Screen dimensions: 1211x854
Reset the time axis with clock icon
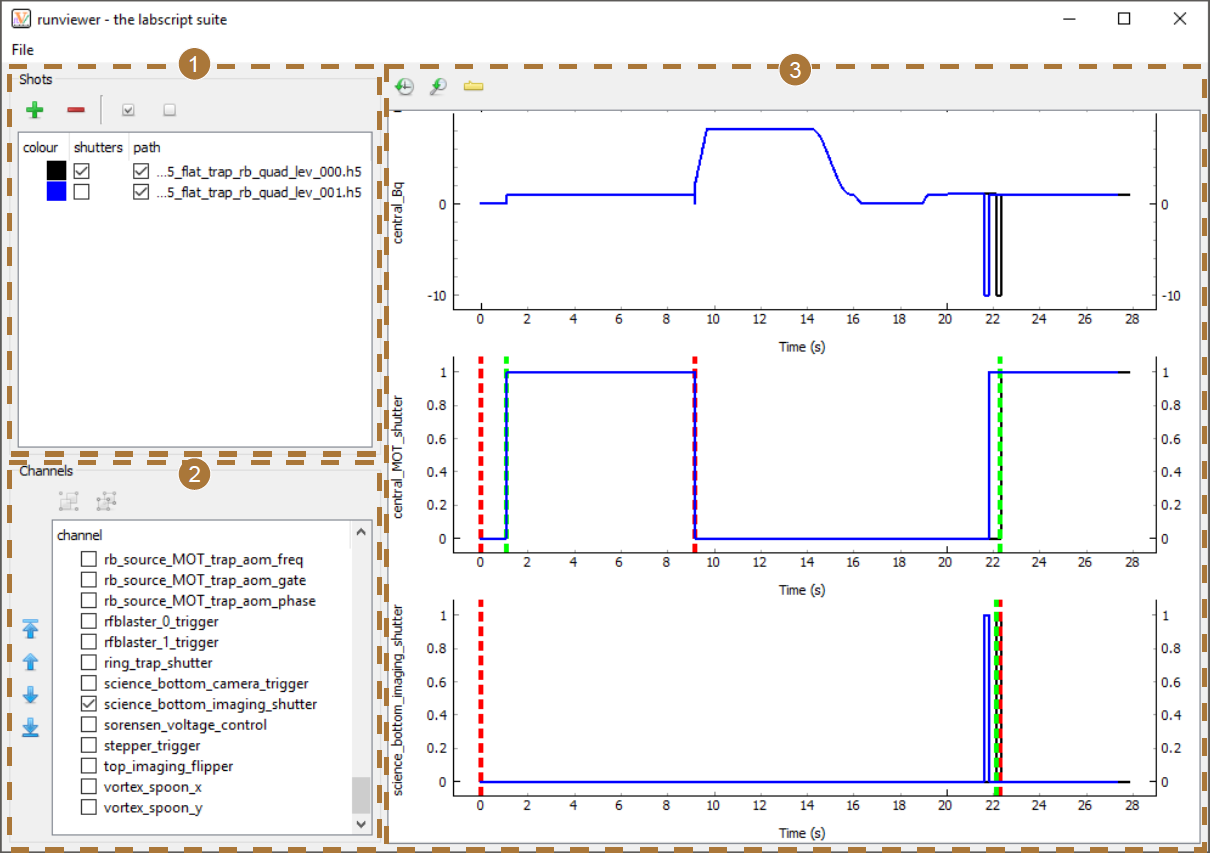[404, 87]
